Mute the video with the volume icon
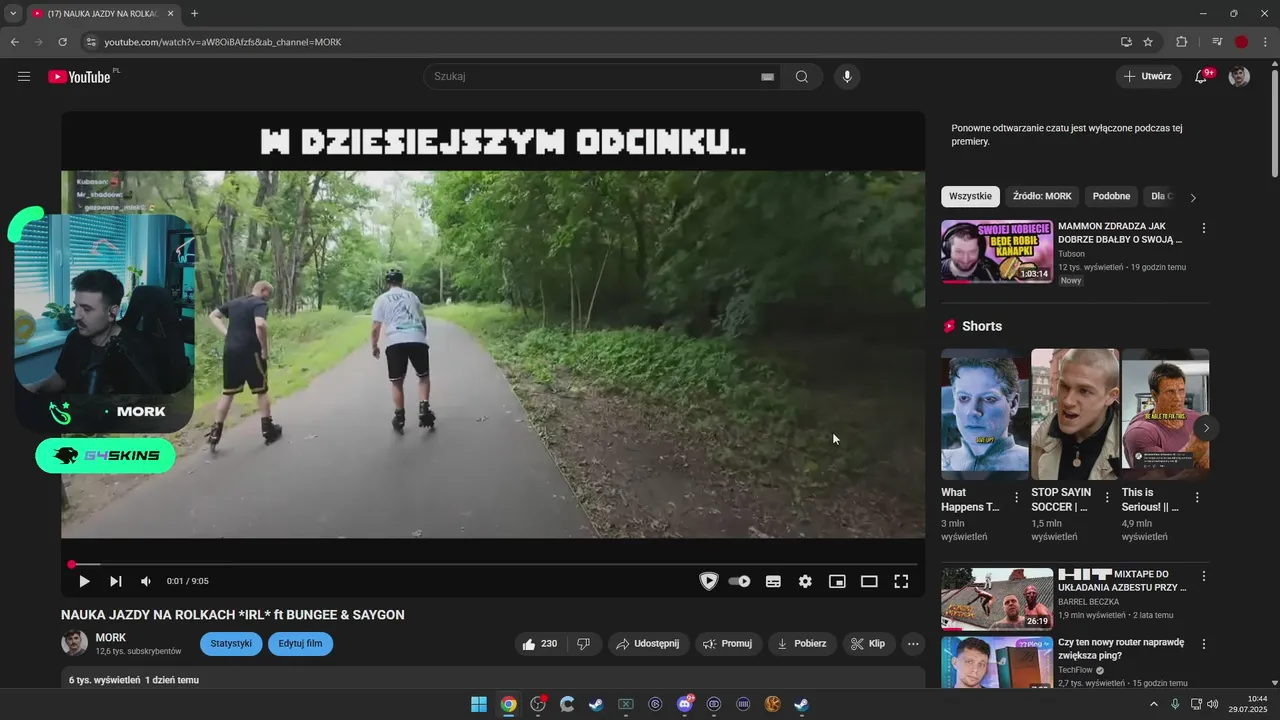 pyautogui.click(x=146, y=581)
